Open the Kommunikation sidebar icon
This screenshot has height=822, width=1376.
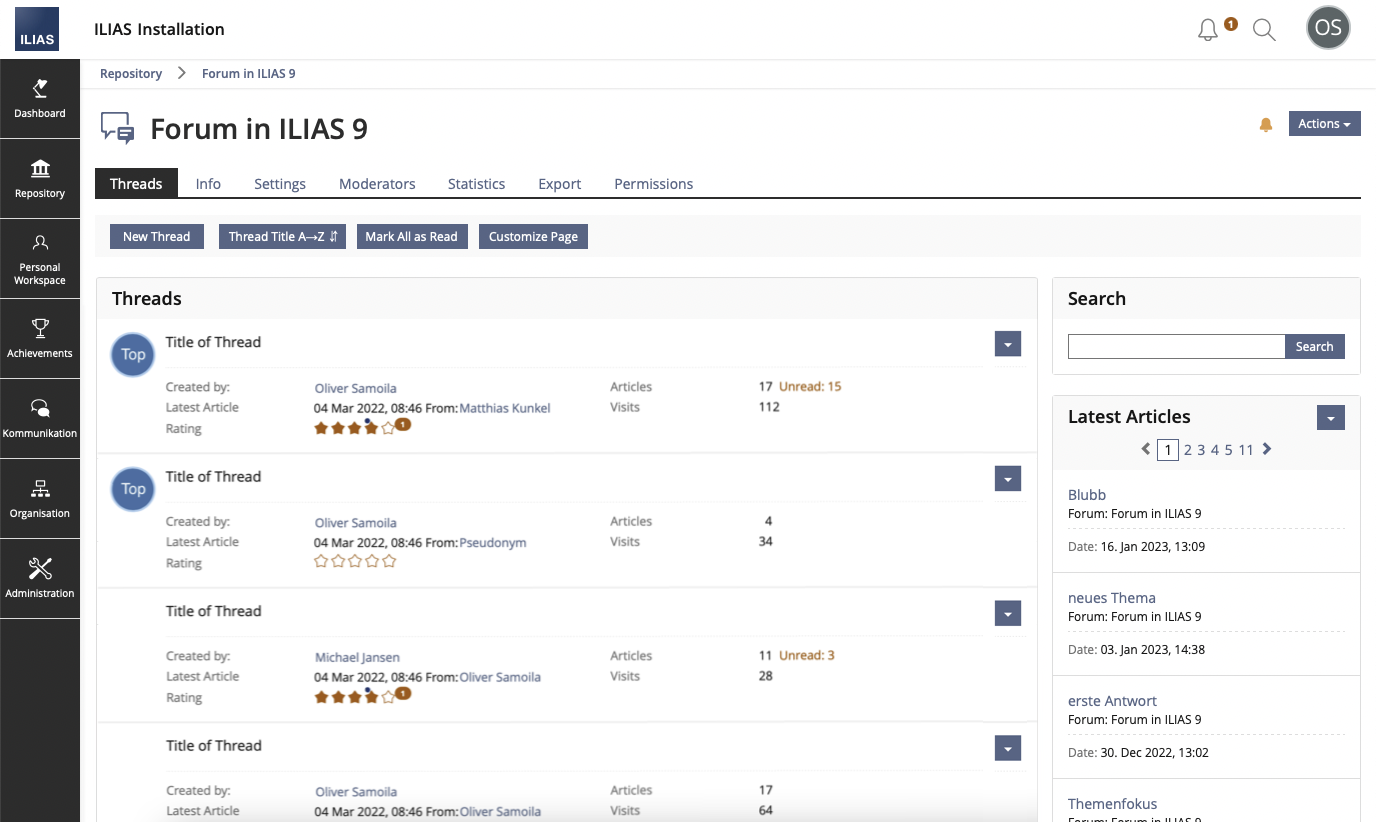point(40,419)
